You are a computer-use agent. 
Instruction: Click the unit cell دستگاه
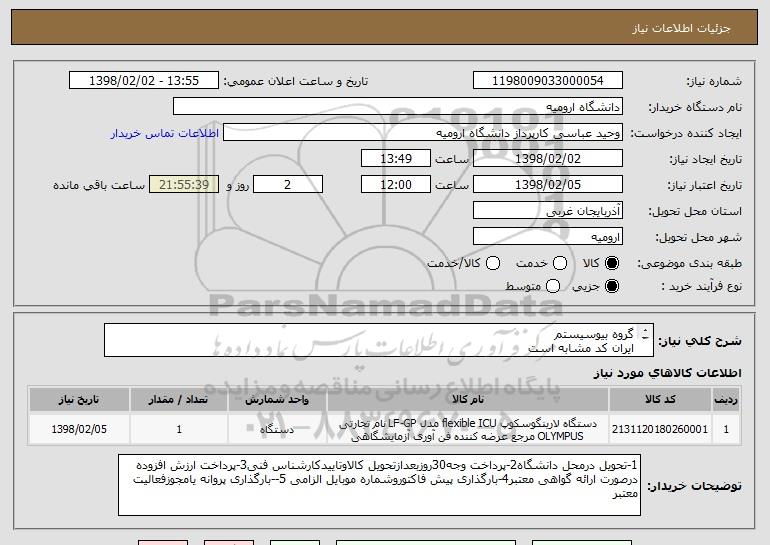[x=277, y=429]
